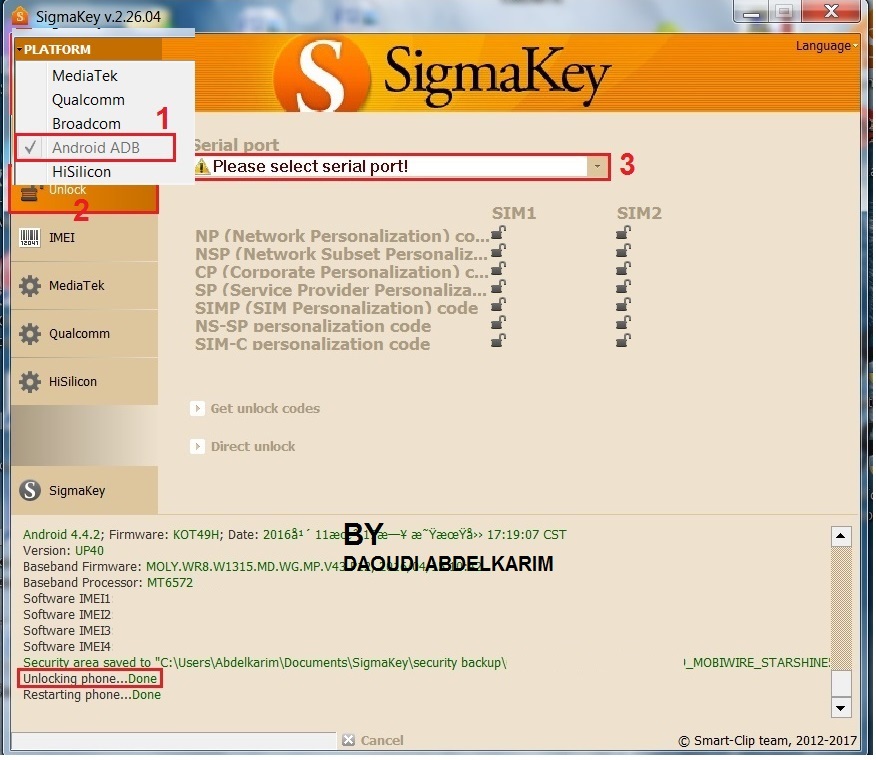
Task: Click the SIM1 SP lock icon
Action: point(498,287)
